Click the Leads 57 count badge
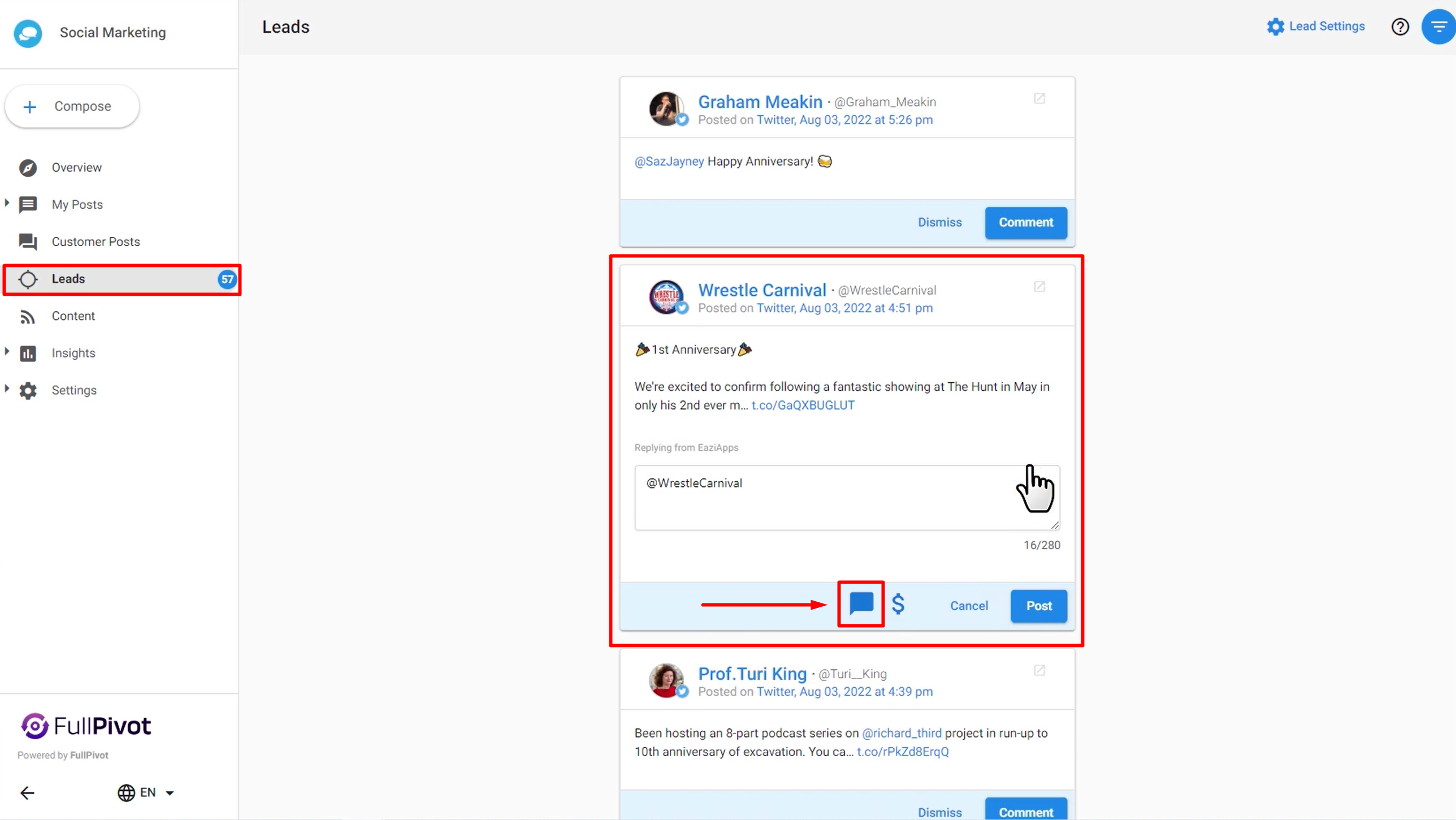 [227, 279]
